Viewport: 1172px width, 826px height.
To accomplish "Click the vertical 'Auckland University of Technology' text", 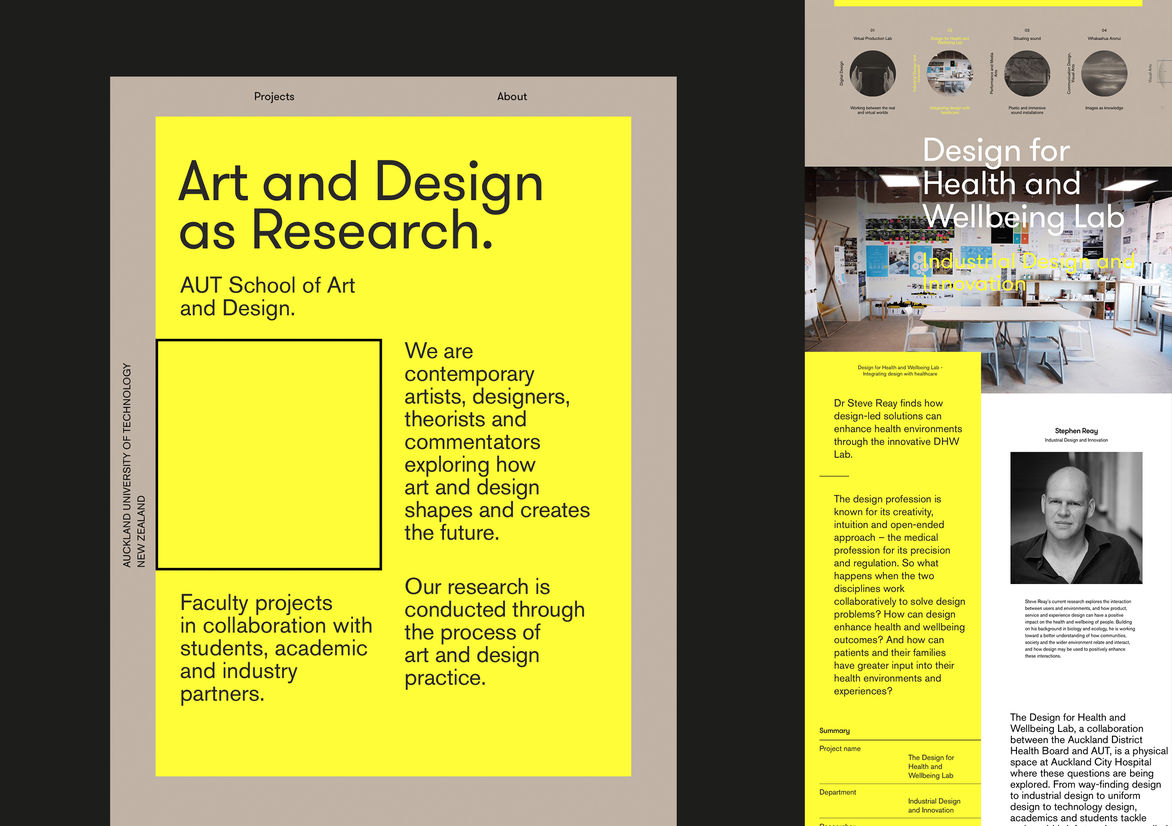I will coord(127,465).
